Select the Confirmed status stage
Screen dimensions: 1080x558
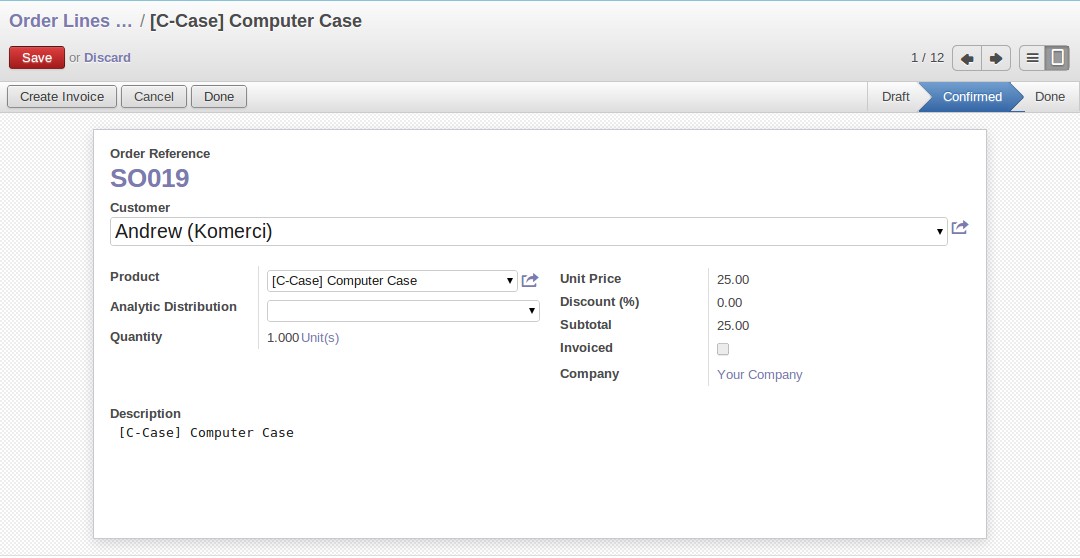coord(971,97)
